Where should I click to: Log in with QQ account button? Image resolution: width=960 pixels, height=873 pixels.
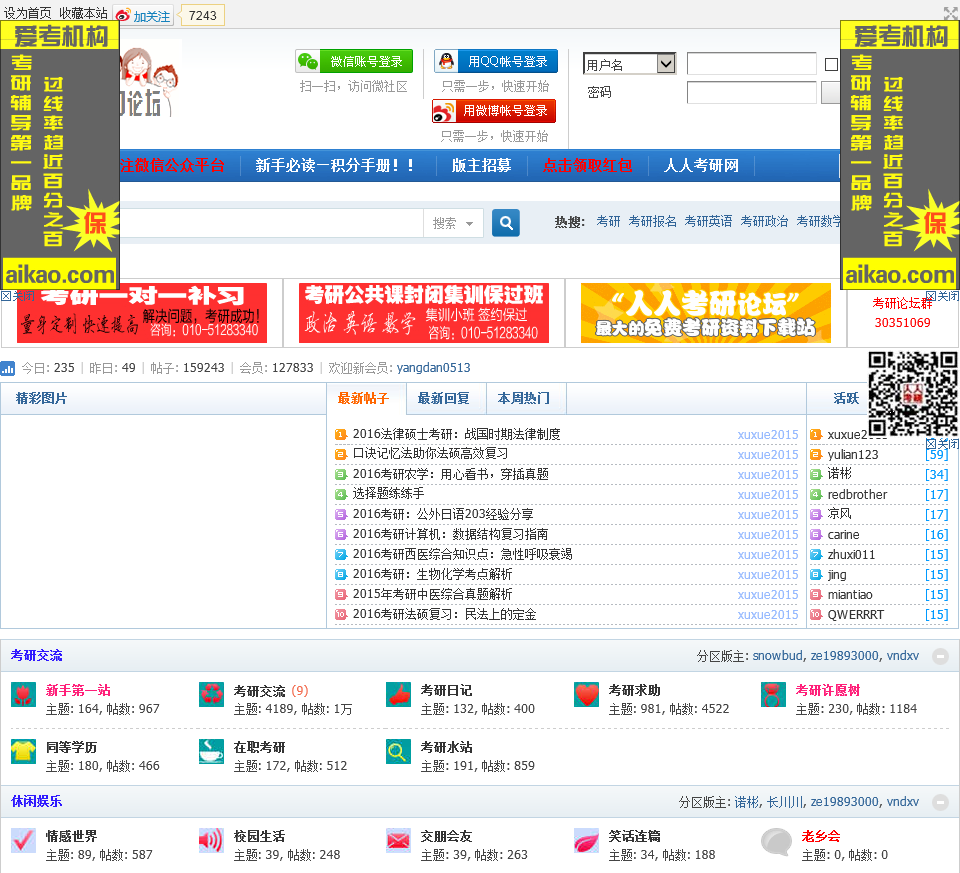point(496,61)
